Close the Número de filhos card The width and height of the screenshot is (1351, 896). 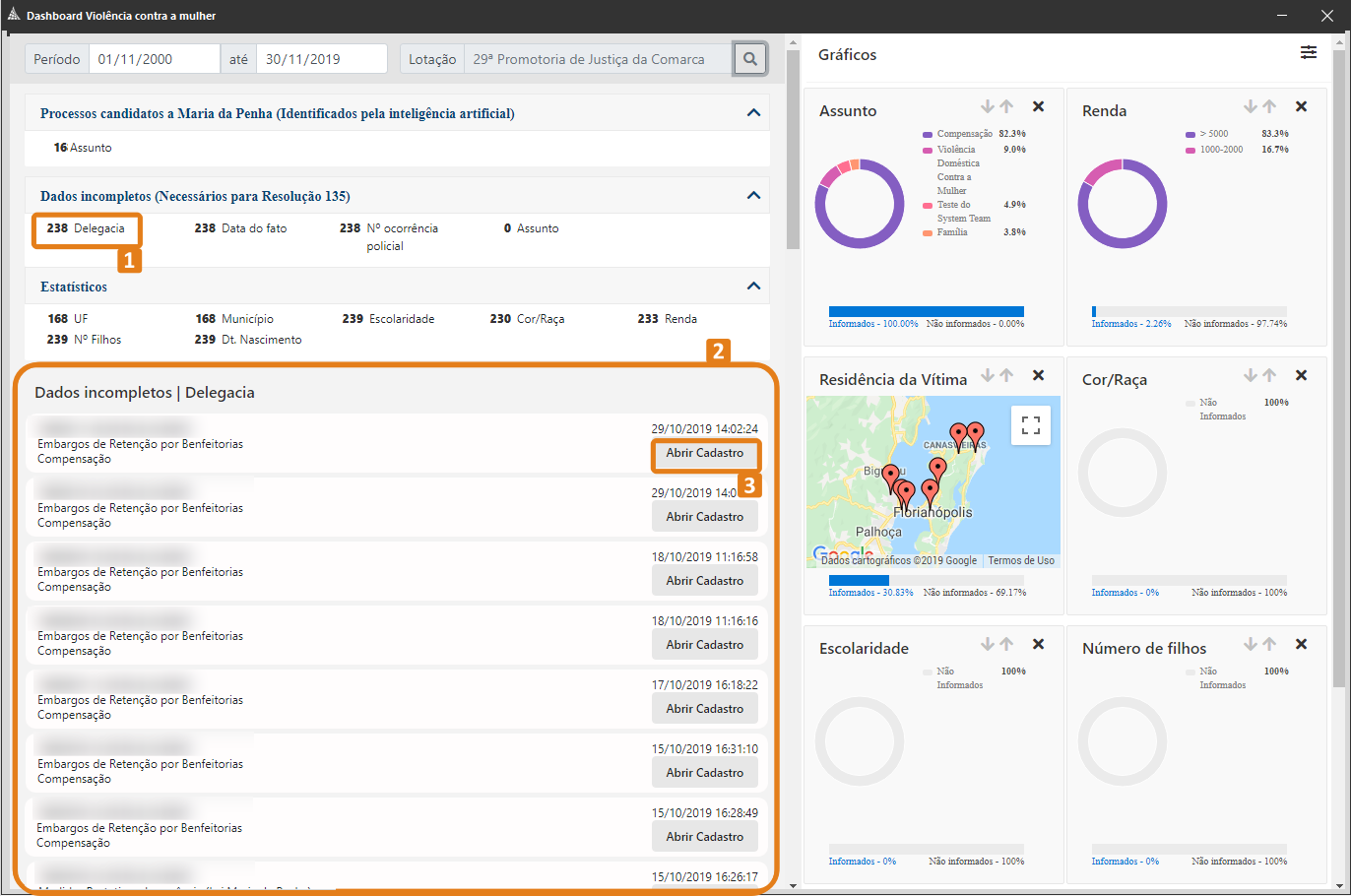1301,644
